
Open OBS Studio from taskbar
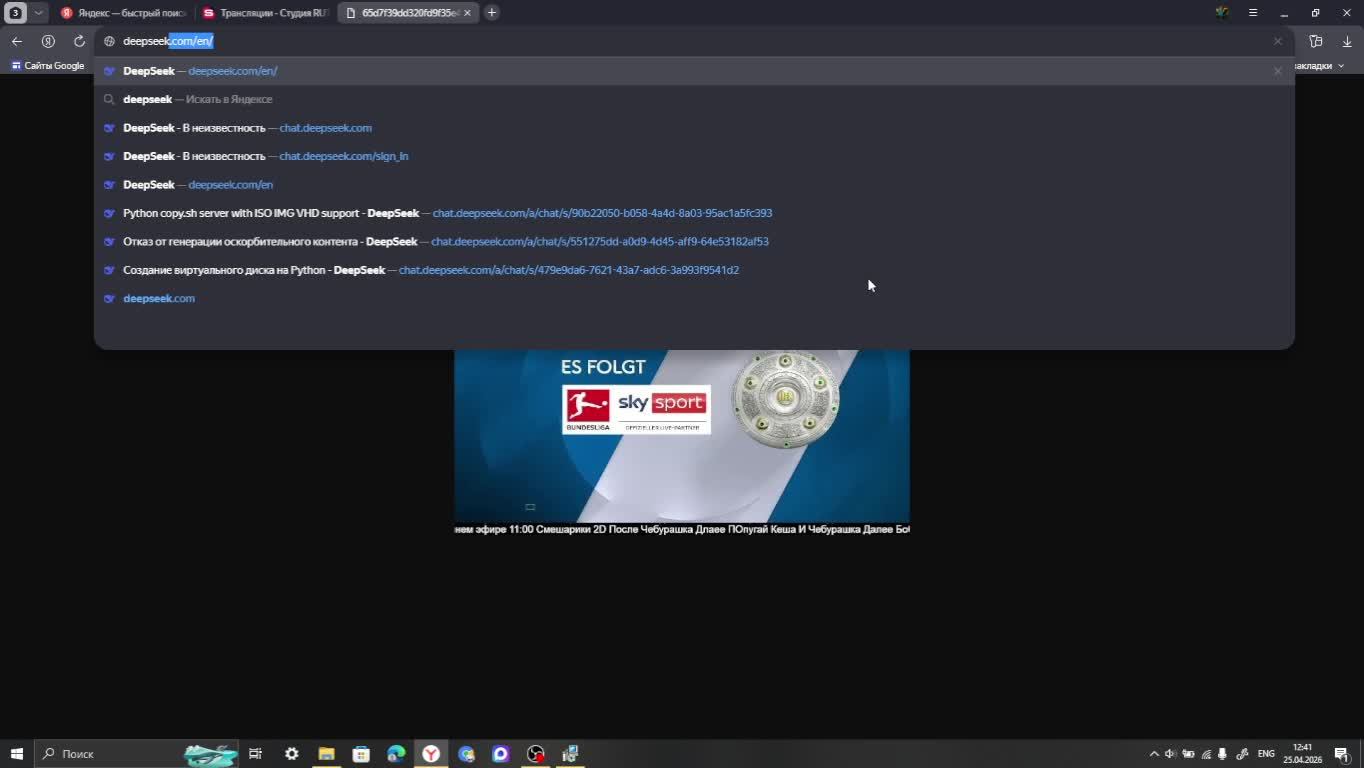[x=536, y=754]
